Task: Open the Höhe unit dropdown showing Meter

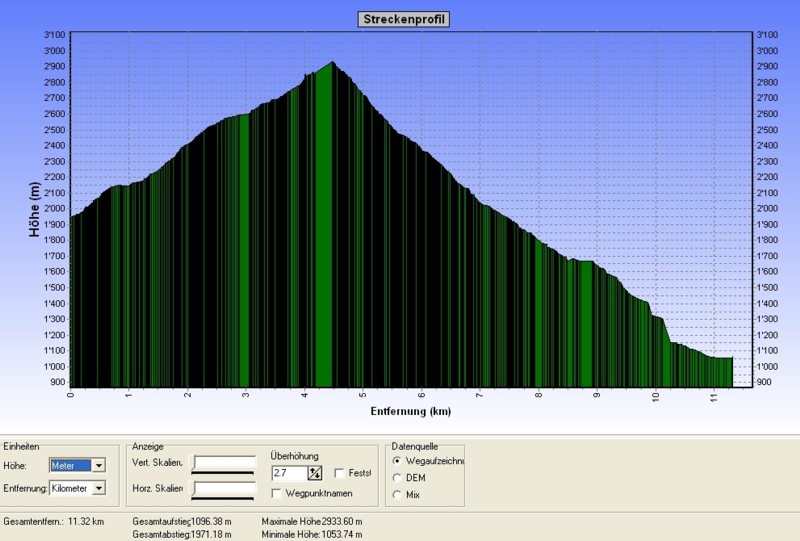Action: [x=98, y=465]
